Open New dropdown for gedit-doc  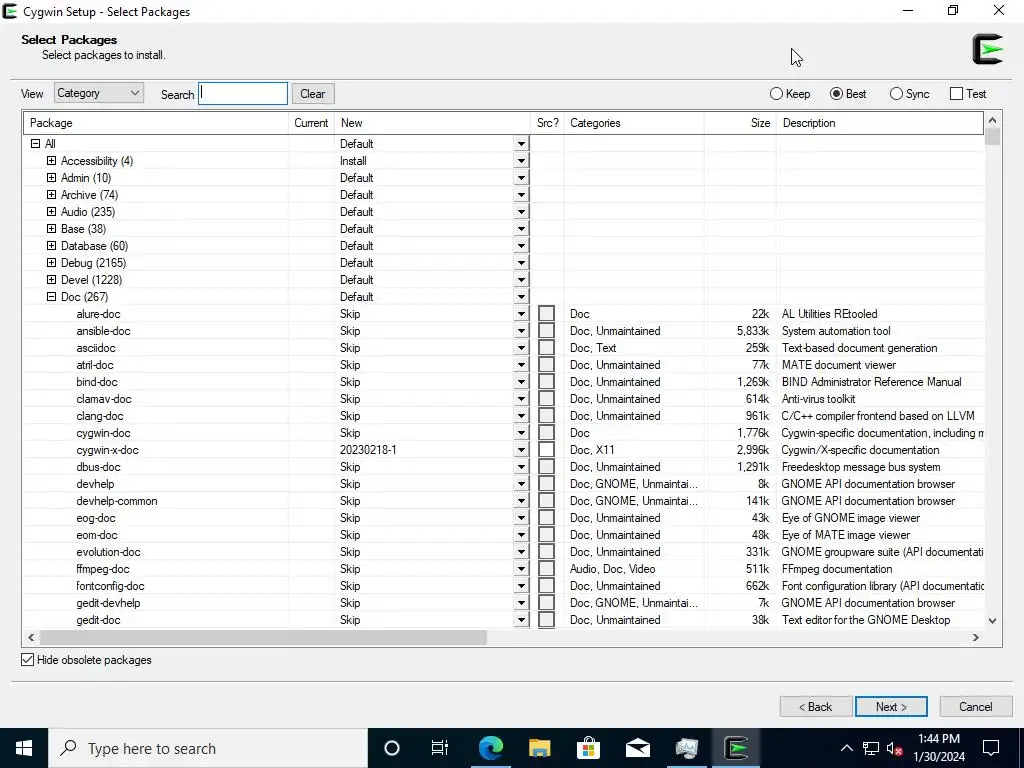(520, 619)
